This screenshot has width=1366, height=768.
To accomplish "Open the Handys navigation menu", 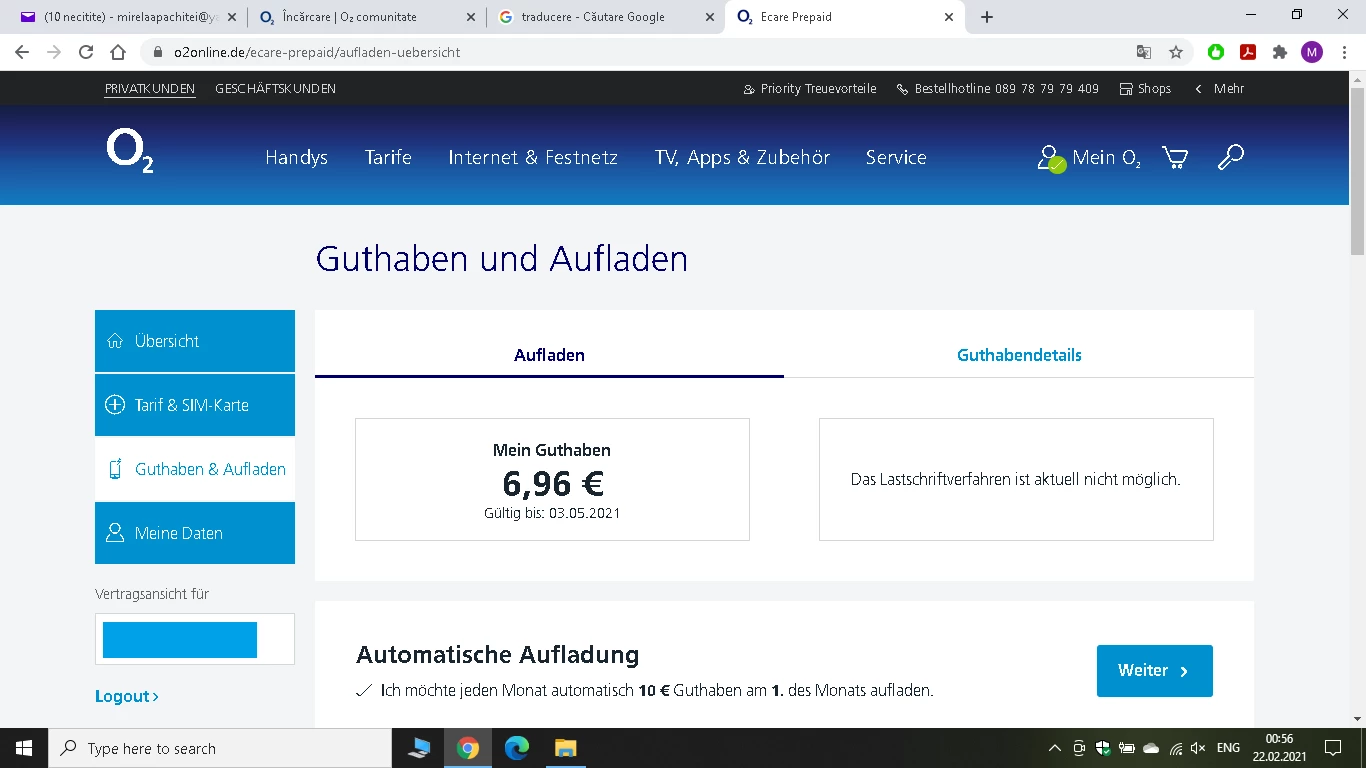I will coord(296,157).
